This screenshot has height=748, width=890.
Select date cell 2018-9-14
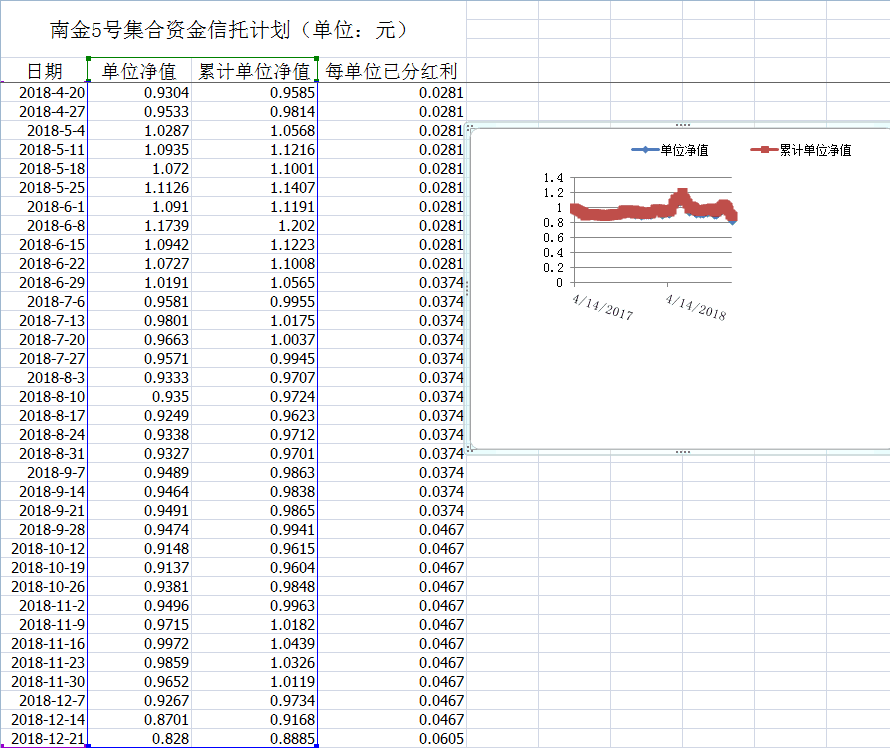point(44,492)
